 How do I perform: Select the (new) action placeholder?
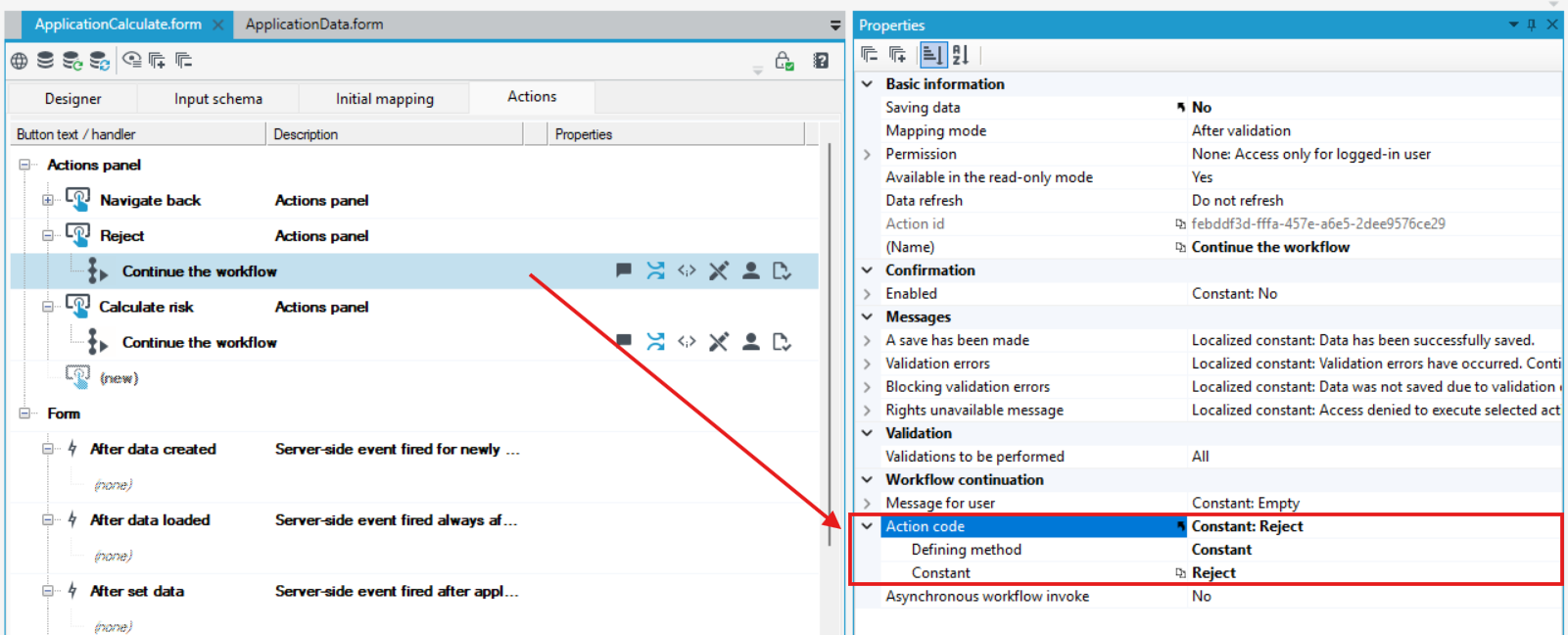[119, 378]
